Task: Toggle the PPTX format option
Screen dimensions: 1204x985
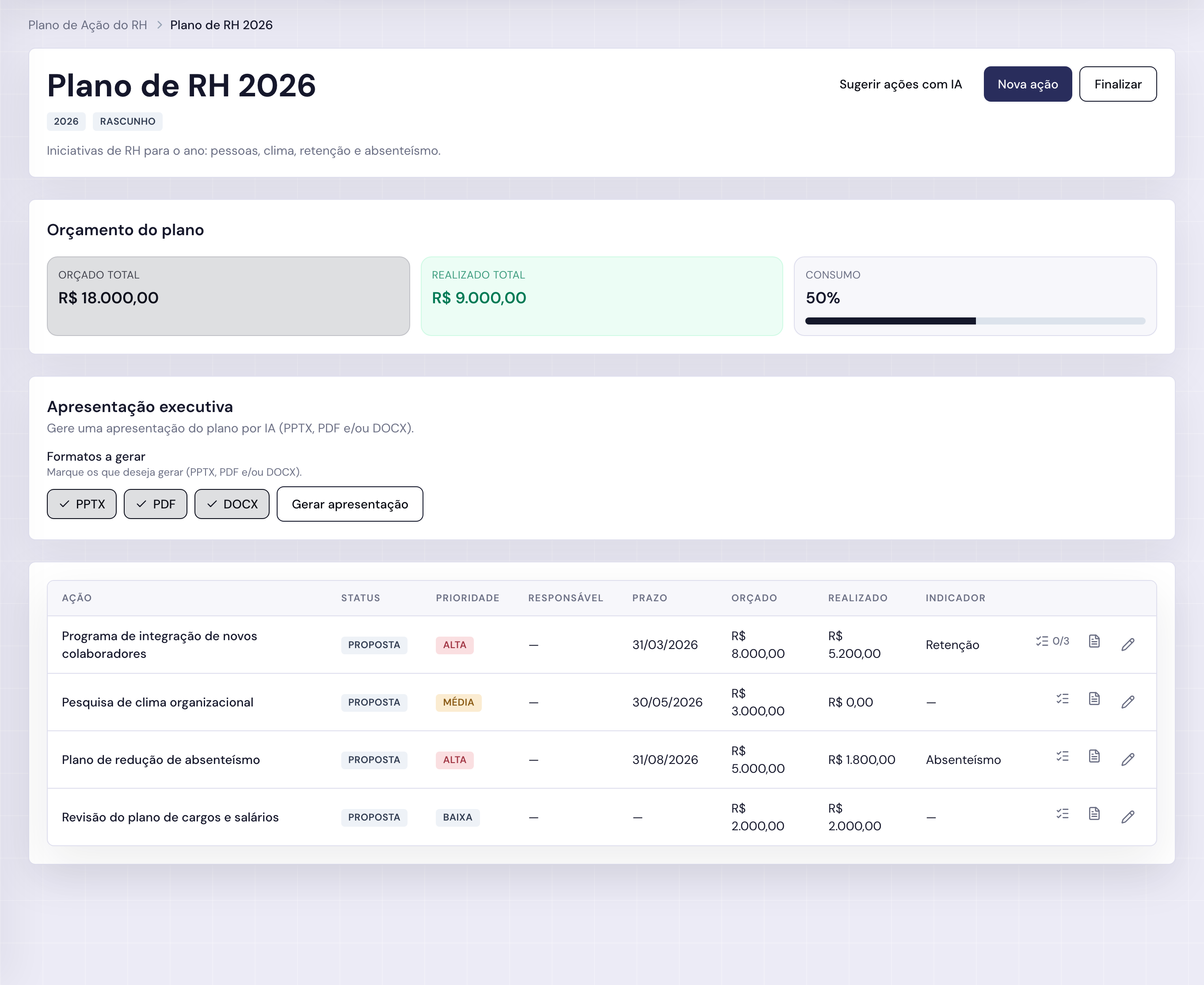Action: (x=82, y=504)
